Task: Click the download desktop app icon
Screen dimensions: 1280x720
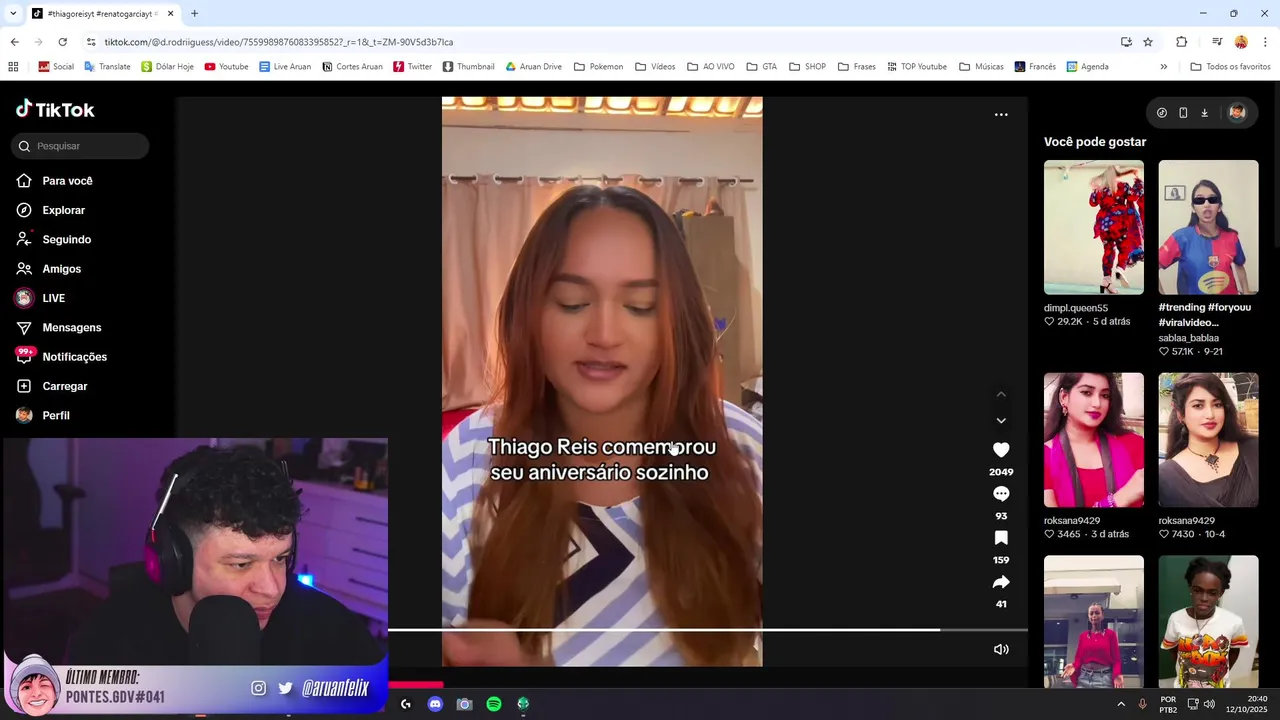Action: click(x=1204, y=113)
